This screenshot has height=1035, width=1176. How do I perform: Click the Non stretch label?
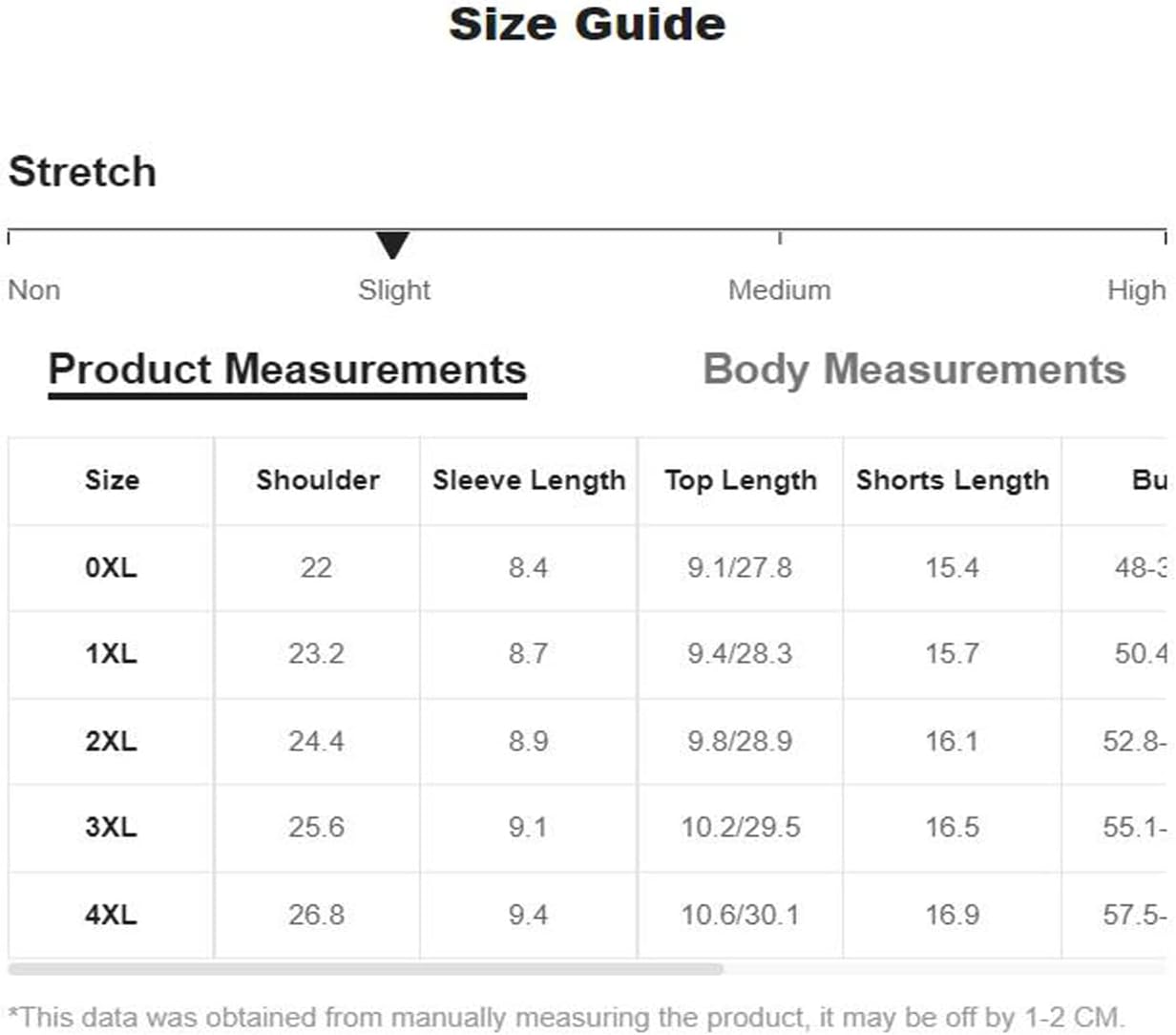(x=34, y=289)
